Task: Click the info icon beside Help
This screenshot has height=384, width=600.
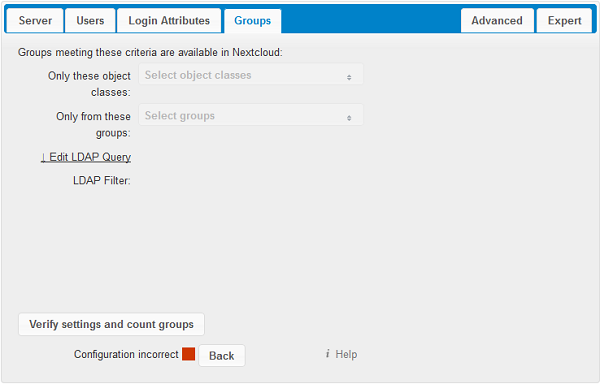Action: [327, 354]
